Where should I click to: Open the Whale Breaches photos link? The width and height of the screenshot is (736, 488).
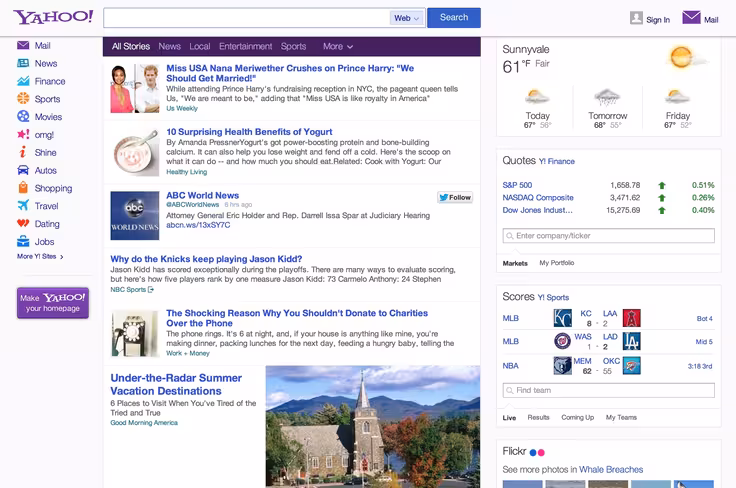tap(611, 469)
